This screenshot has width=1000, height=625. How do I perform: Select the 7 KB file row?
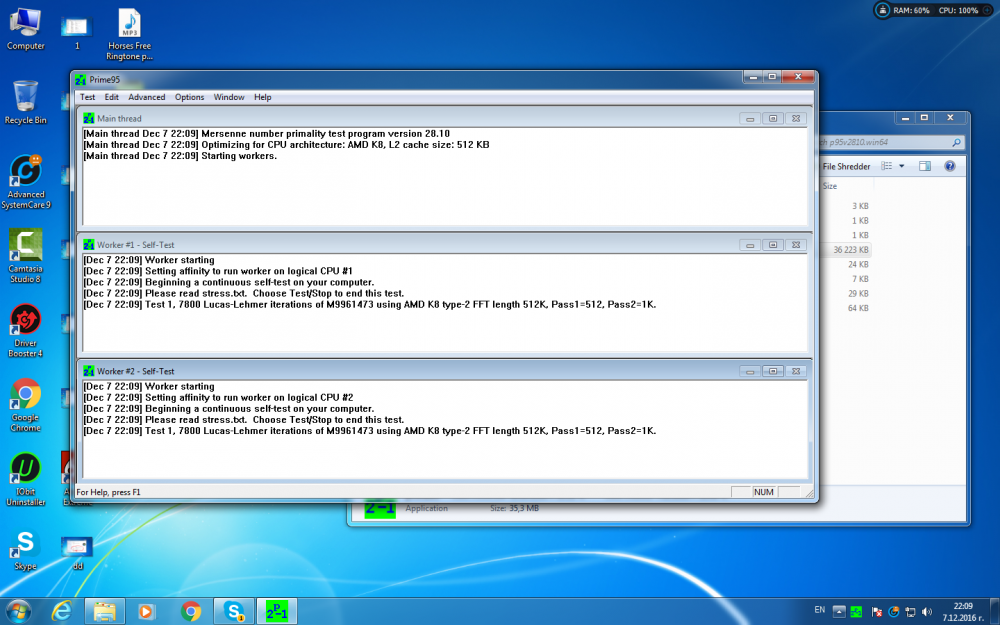click(x=846, y=279)
